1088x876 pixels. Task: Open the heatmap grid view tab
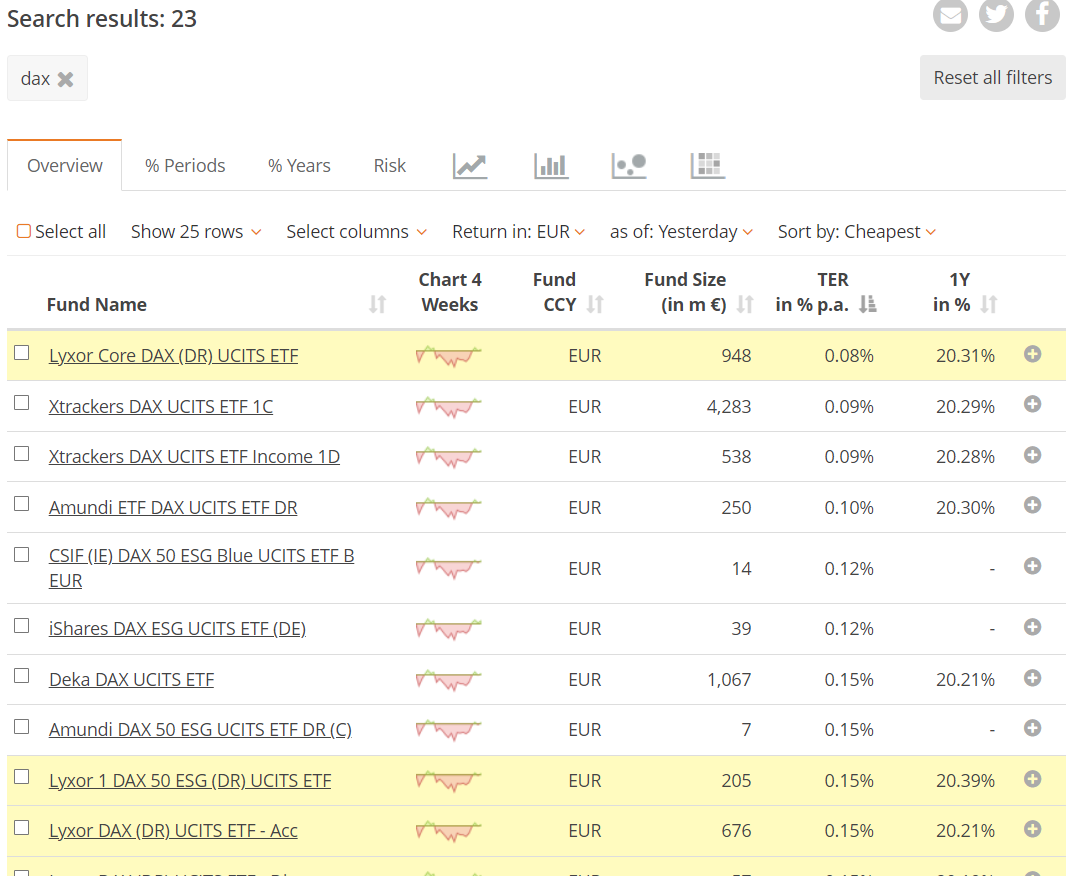point(708,166)
